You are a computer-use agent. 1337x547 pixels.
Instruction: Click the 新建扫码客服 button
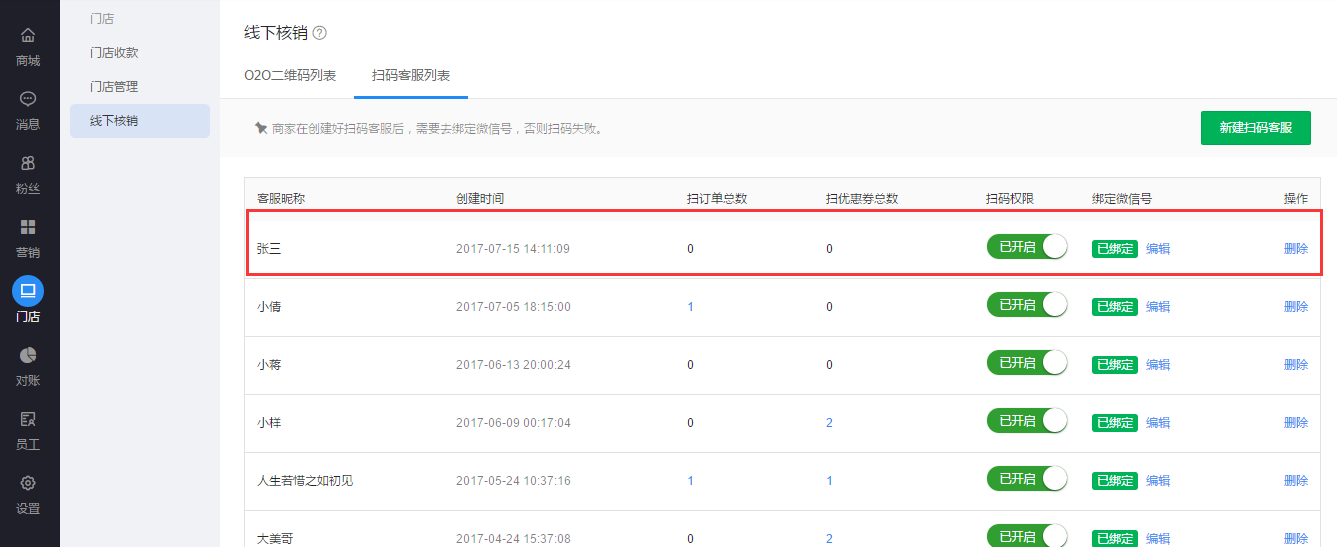[x=1255, y=128]
